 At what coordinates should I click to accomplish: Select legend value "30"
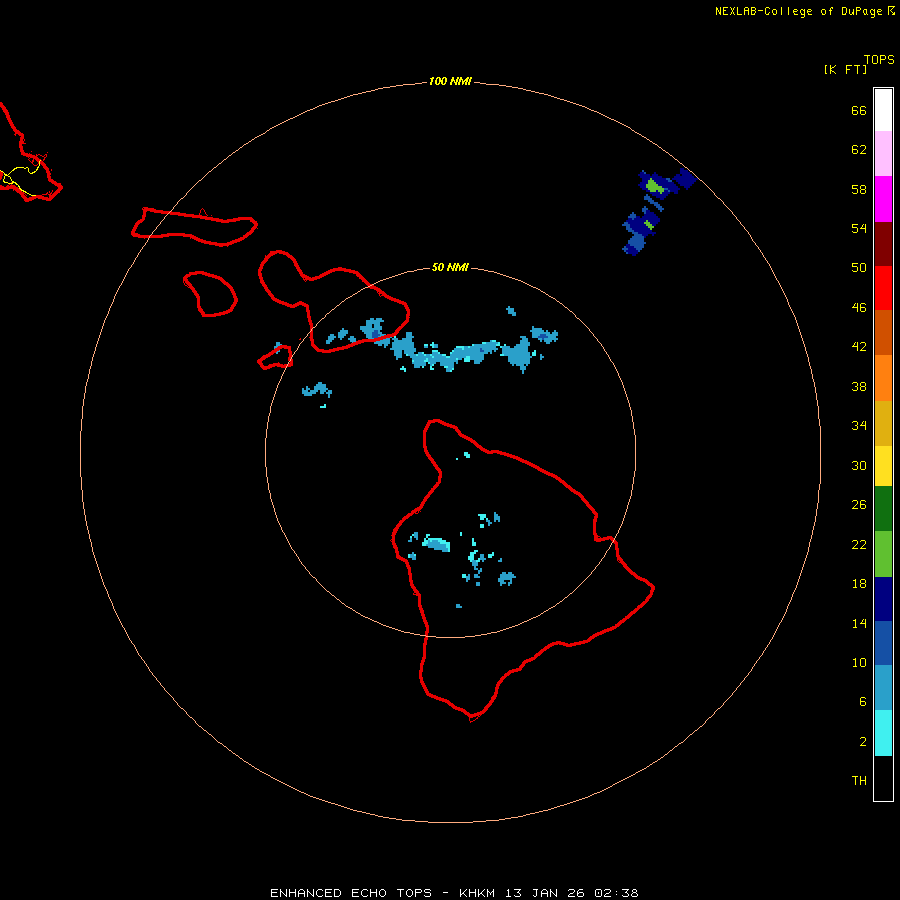[859, 465]
